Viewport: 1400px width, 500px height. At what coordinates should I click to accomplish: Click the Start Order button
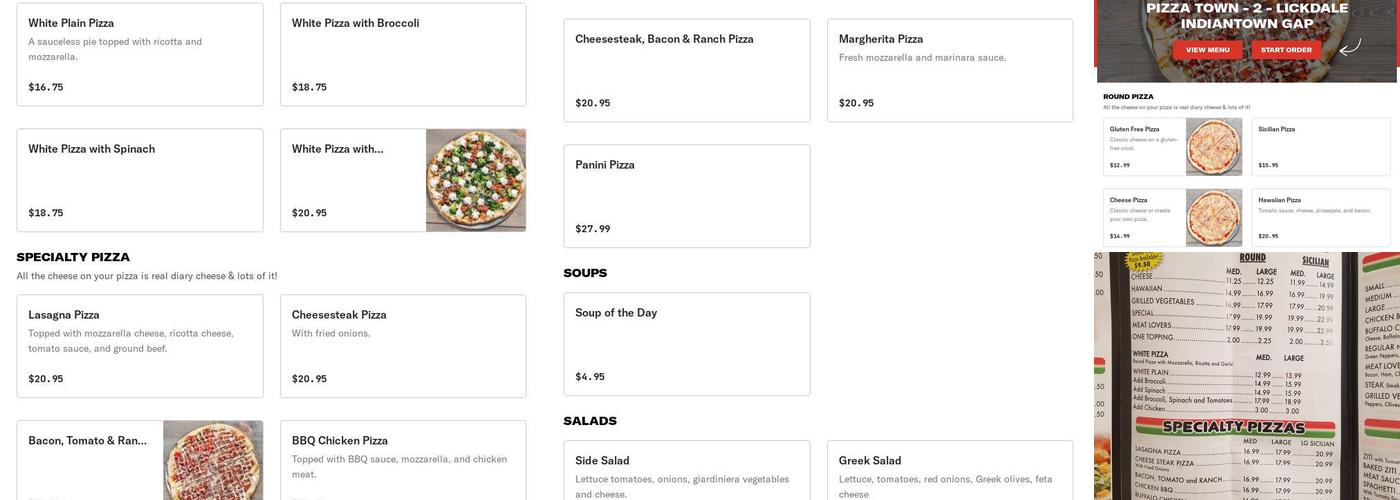pos(1285,50)
